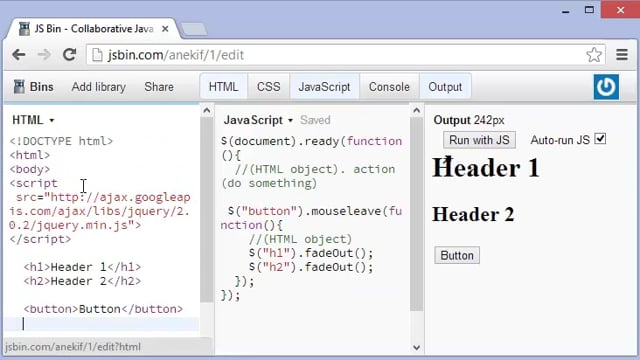The image size is (640, 360).
Task: Click the Run with JS button
Action: point(479,140)
